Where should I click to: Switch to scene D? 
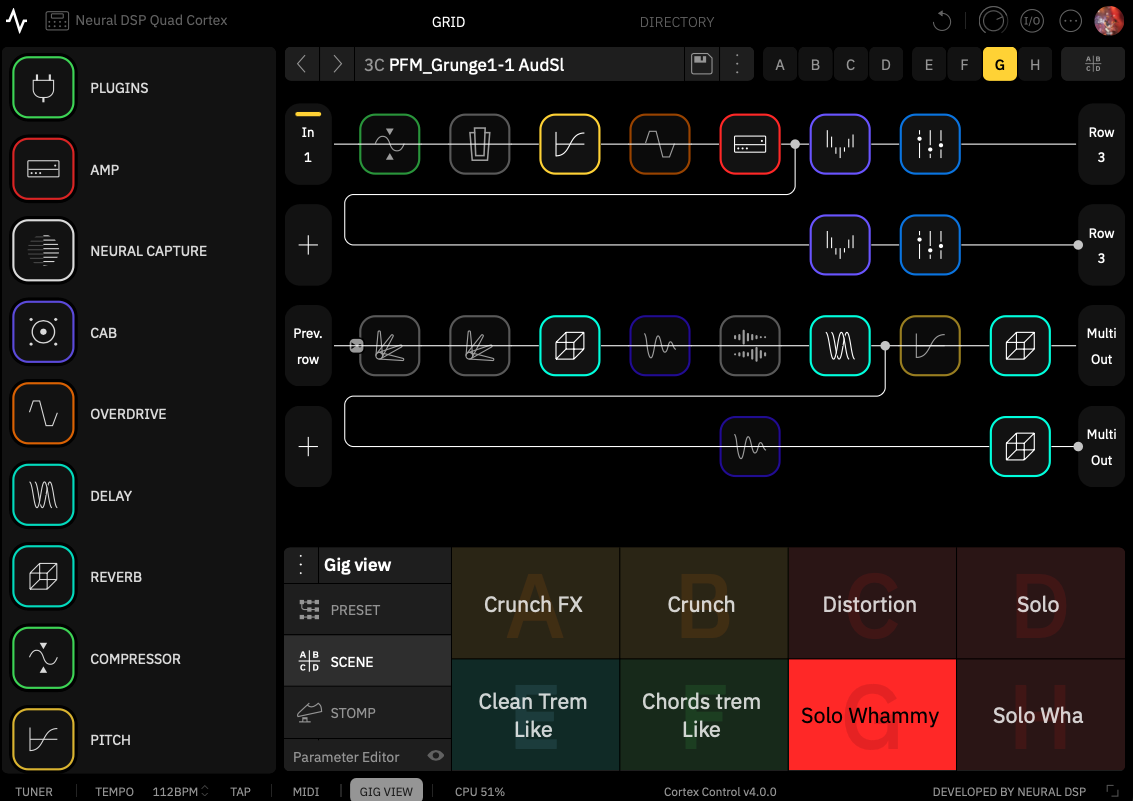pos(886,64)
